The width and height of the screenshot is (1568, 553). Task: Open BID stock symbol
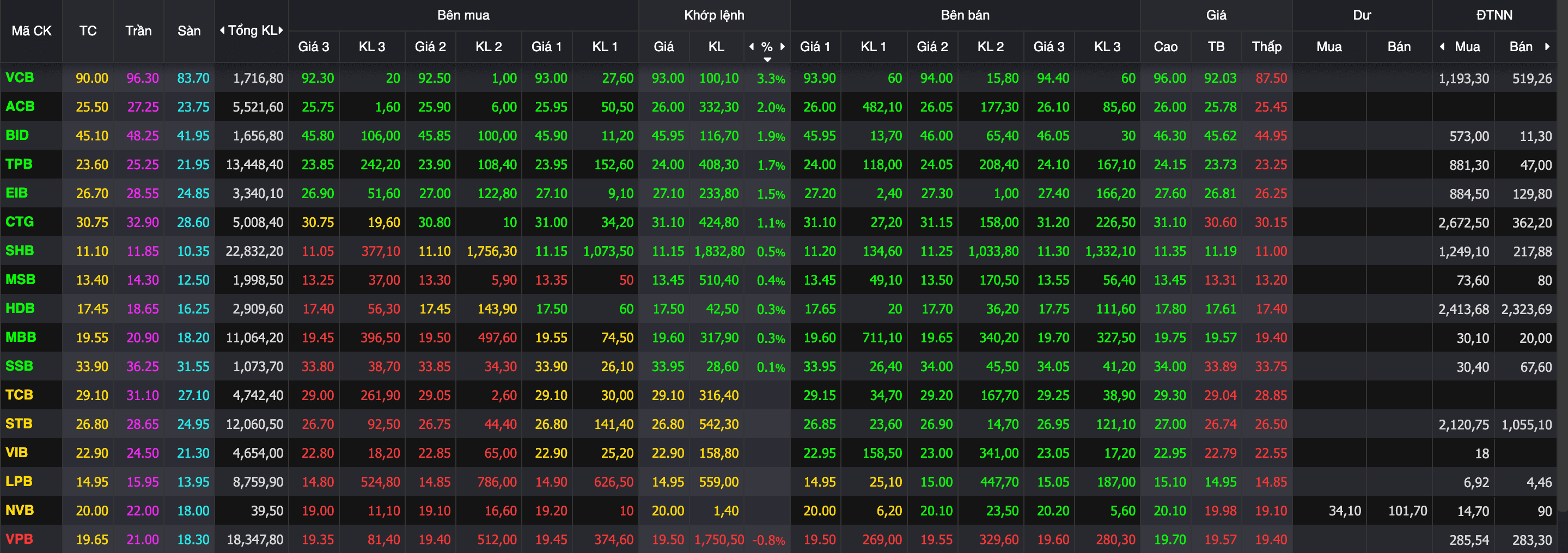(x=17, y=135)
